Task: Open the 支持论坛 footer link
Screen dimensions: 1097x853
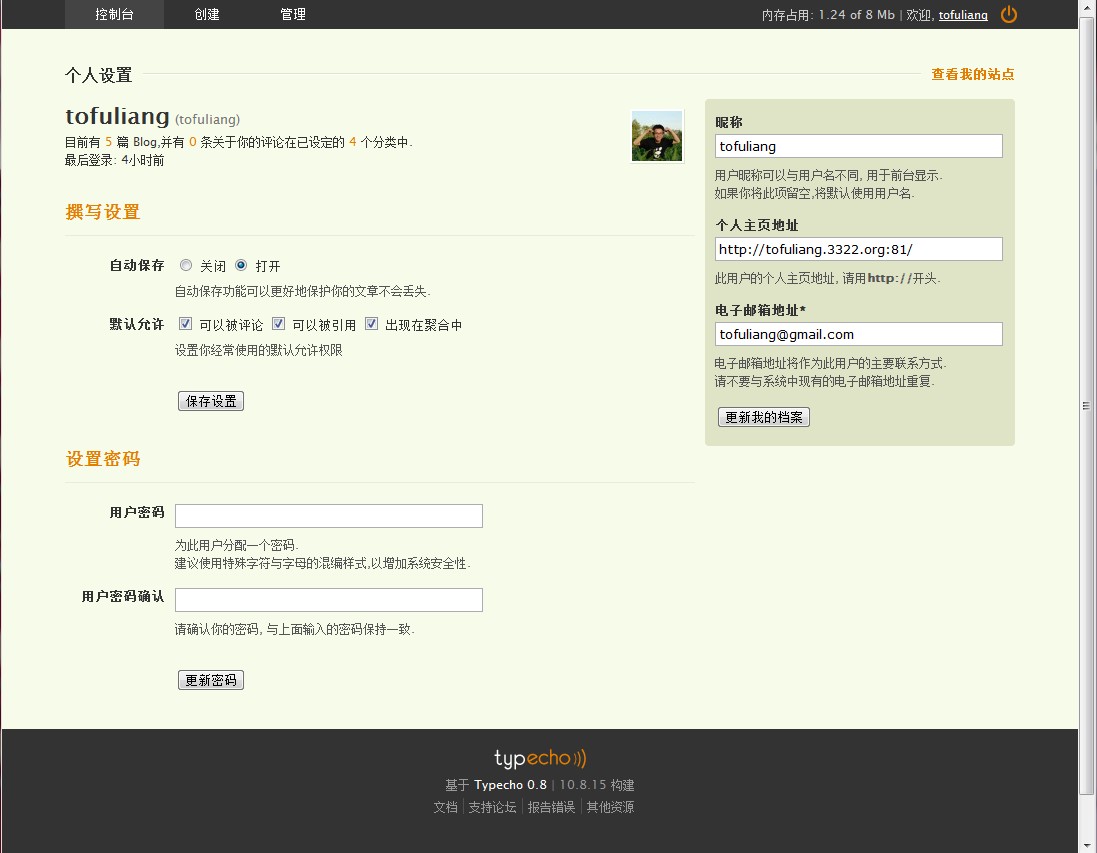Action: click(x=492, y=807)
